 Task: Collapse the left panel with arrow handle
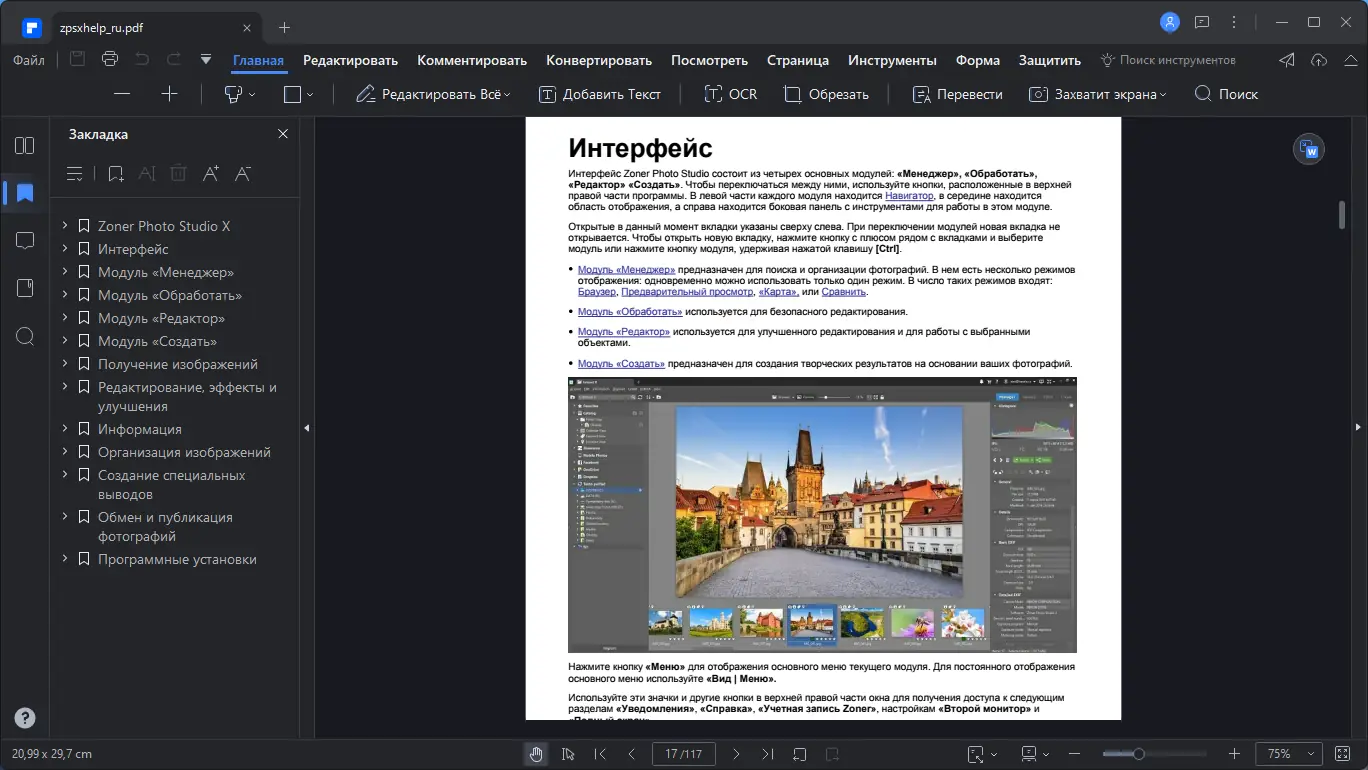pyautogui.click(x=307, y=428)
